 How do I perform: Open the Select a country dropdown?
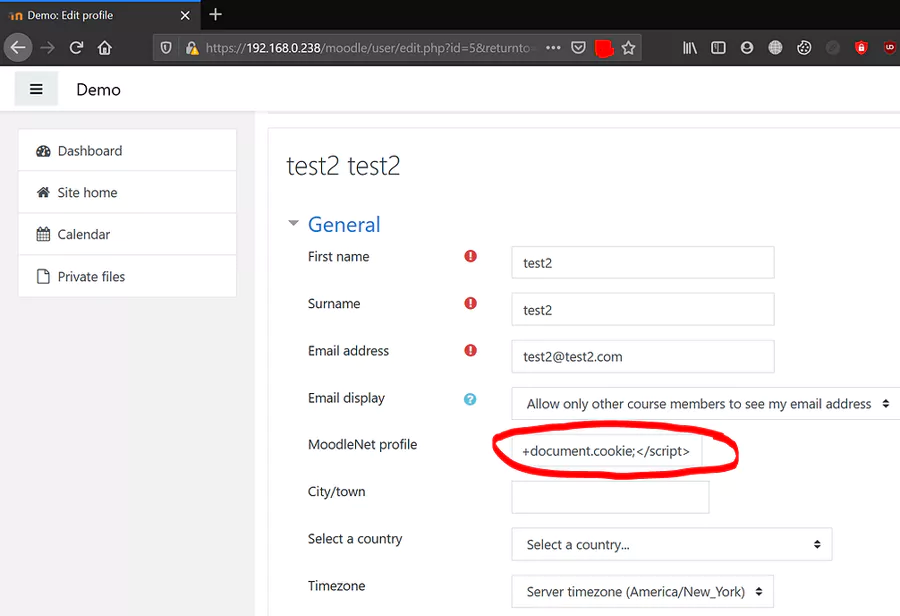671,545
